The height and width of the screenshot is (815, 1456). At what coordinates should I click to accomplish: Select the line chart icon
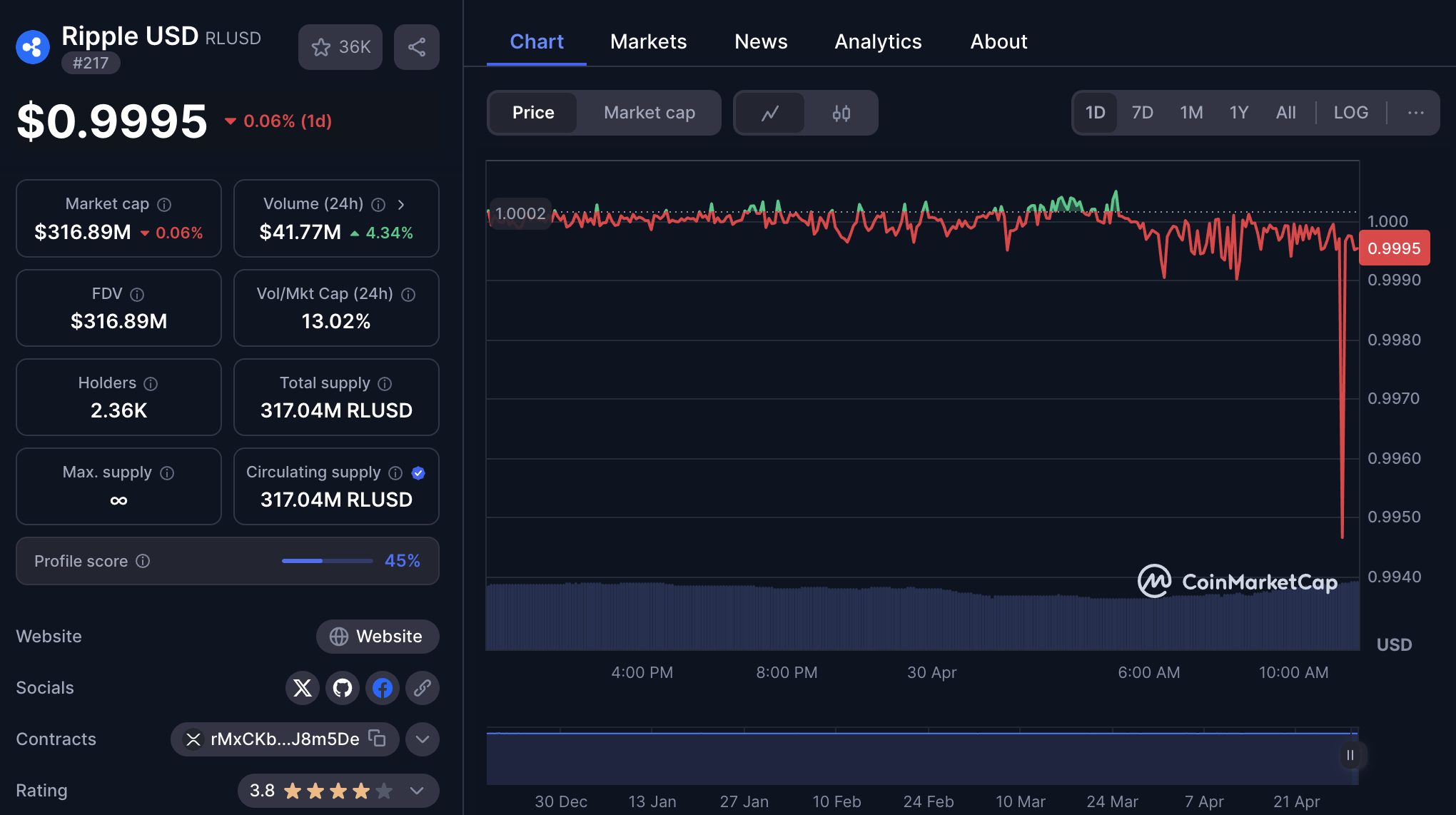[x=770, y=113]
